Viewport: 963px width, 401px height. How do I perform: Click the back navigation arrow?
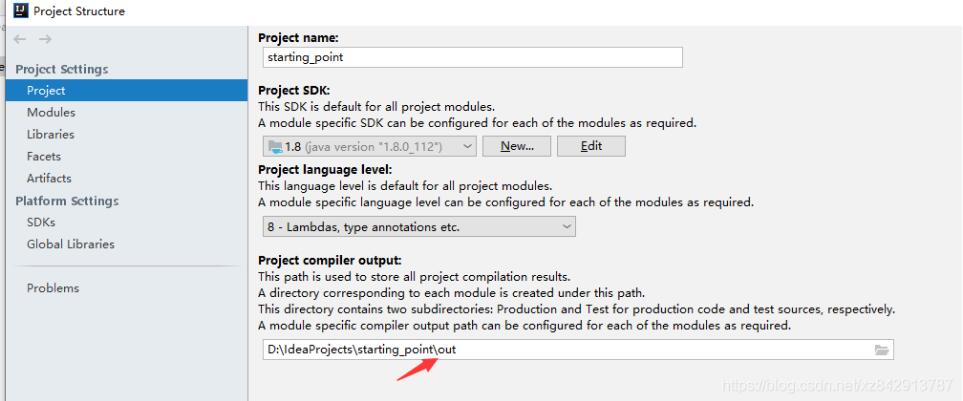click(x=20, y=41)
